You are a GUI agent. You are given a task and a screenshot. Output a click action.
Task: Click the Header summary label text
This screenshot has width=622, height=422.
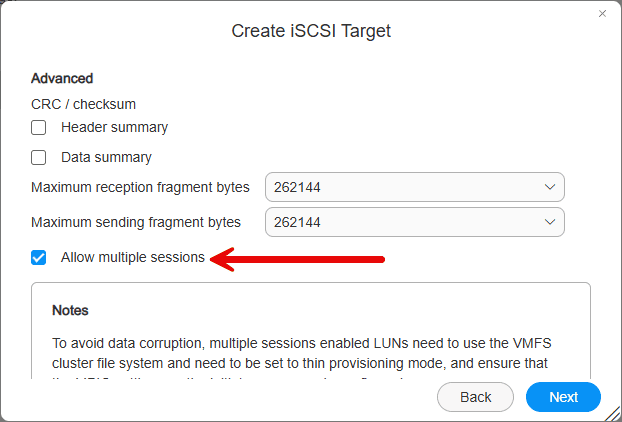click(x=114, y=127)
